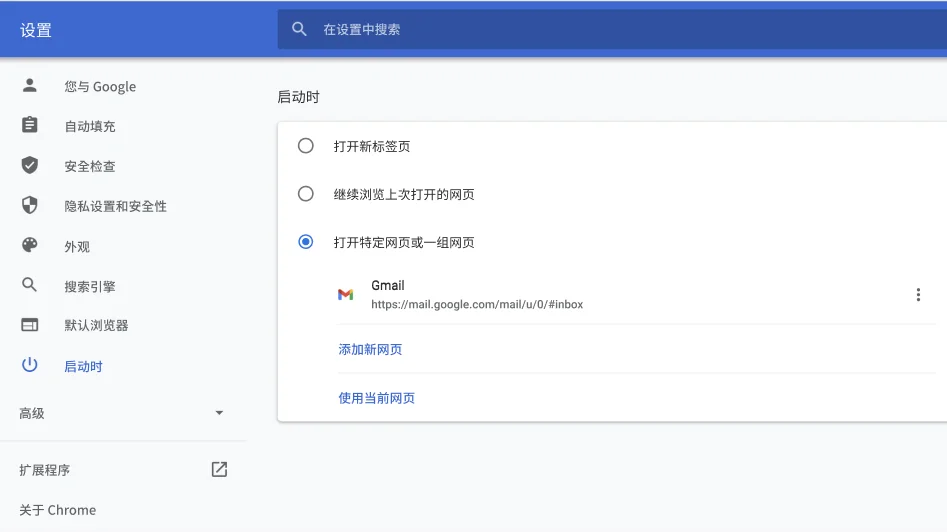Click the clipboard icon for 自动填充
Viewport: 947px width, 532px height.
tap(30, 126)
